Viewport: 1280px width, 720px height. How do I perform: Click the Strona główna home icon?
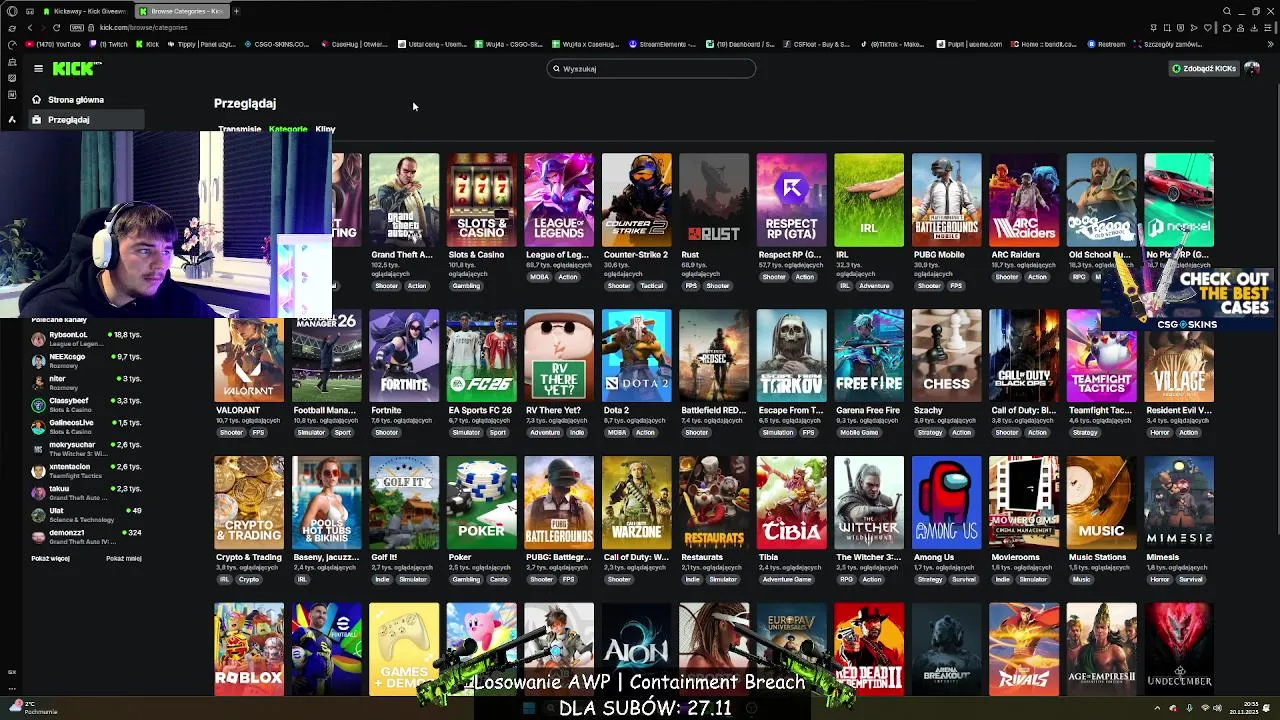(36, 100)
